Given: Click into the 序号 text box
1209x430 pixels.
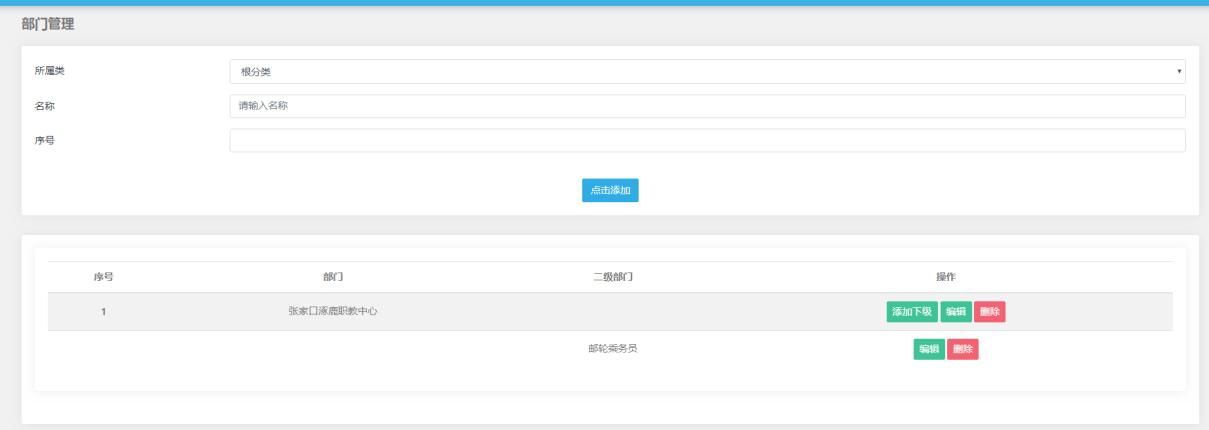Looking at the screenshot, I should point(707,141).
